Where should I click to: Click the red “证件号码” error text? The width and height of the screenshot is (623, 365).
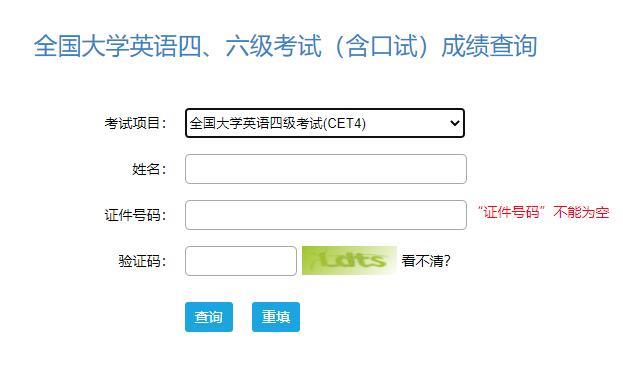[x=511, y=212]
